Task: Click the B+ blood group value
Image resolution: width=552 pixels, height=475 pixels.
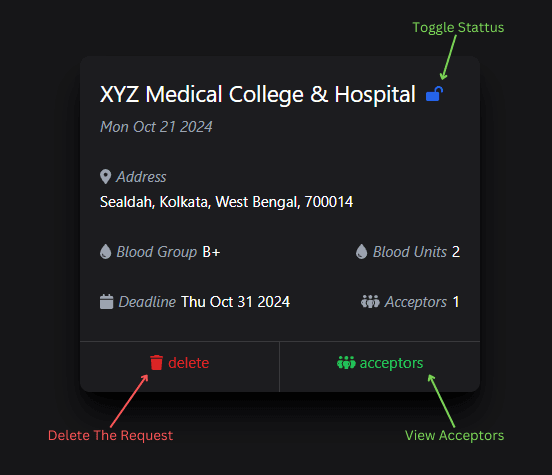Action: point(211,252)
